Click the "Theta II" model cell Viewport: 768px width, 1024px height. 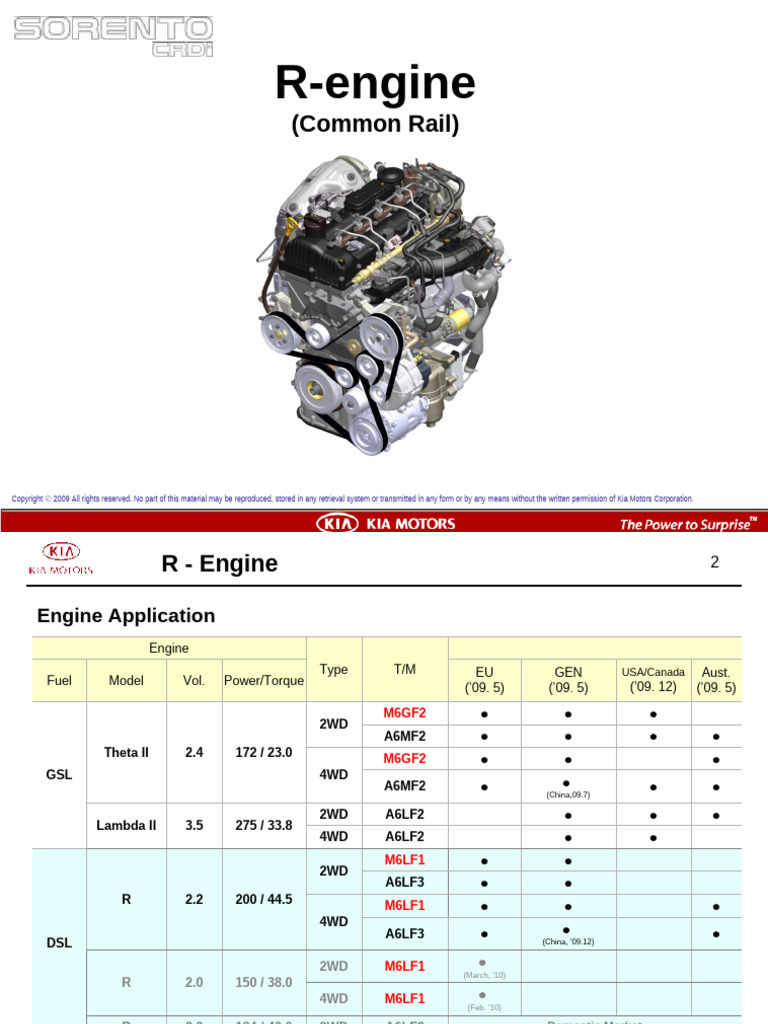pyautogui.click(x=126, y=752)
